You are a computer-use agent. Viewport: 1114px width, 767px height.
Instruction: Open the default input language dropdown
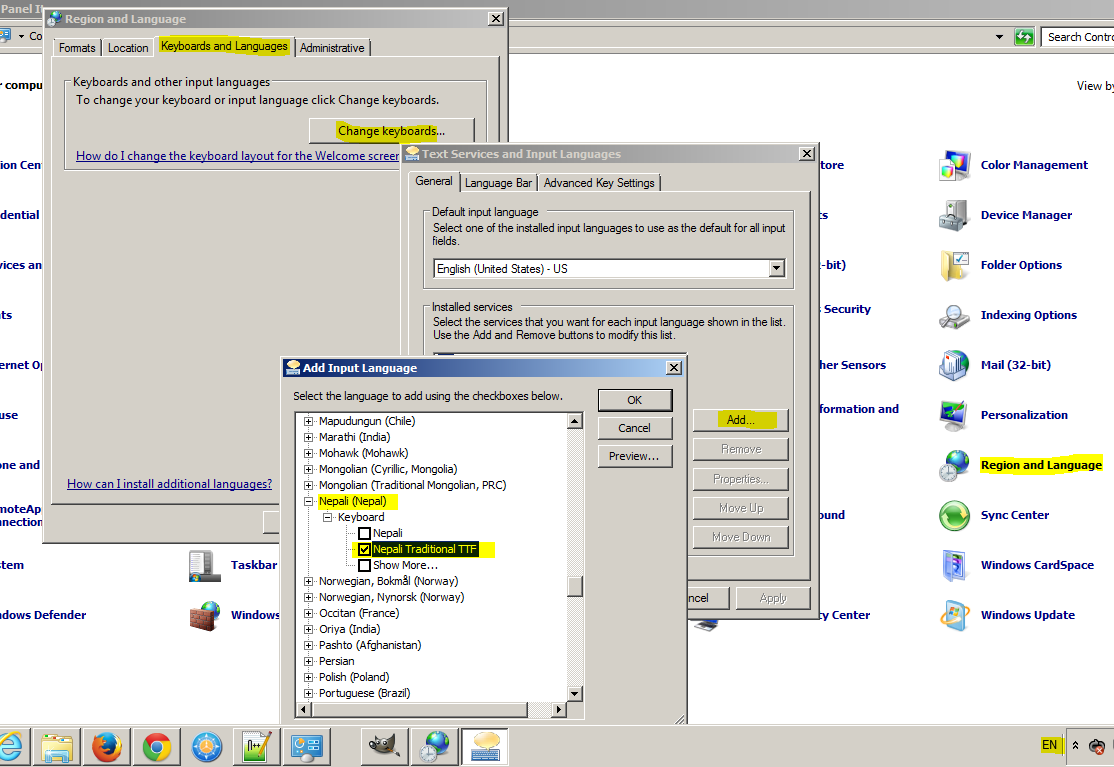(777, 268)
